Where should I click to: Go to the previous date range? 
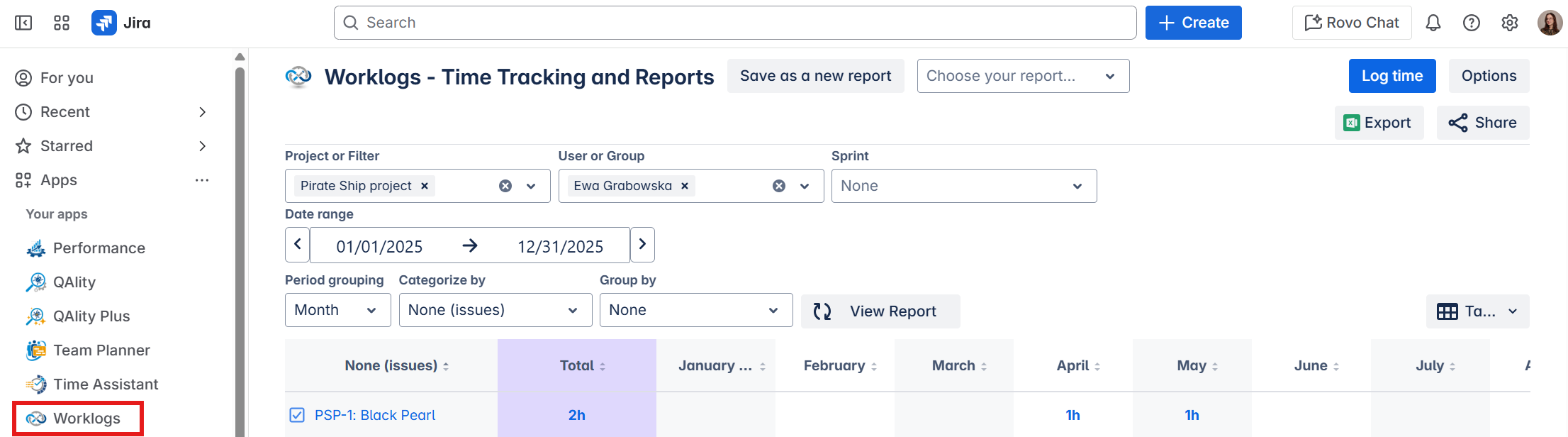[x=298, y=245]
